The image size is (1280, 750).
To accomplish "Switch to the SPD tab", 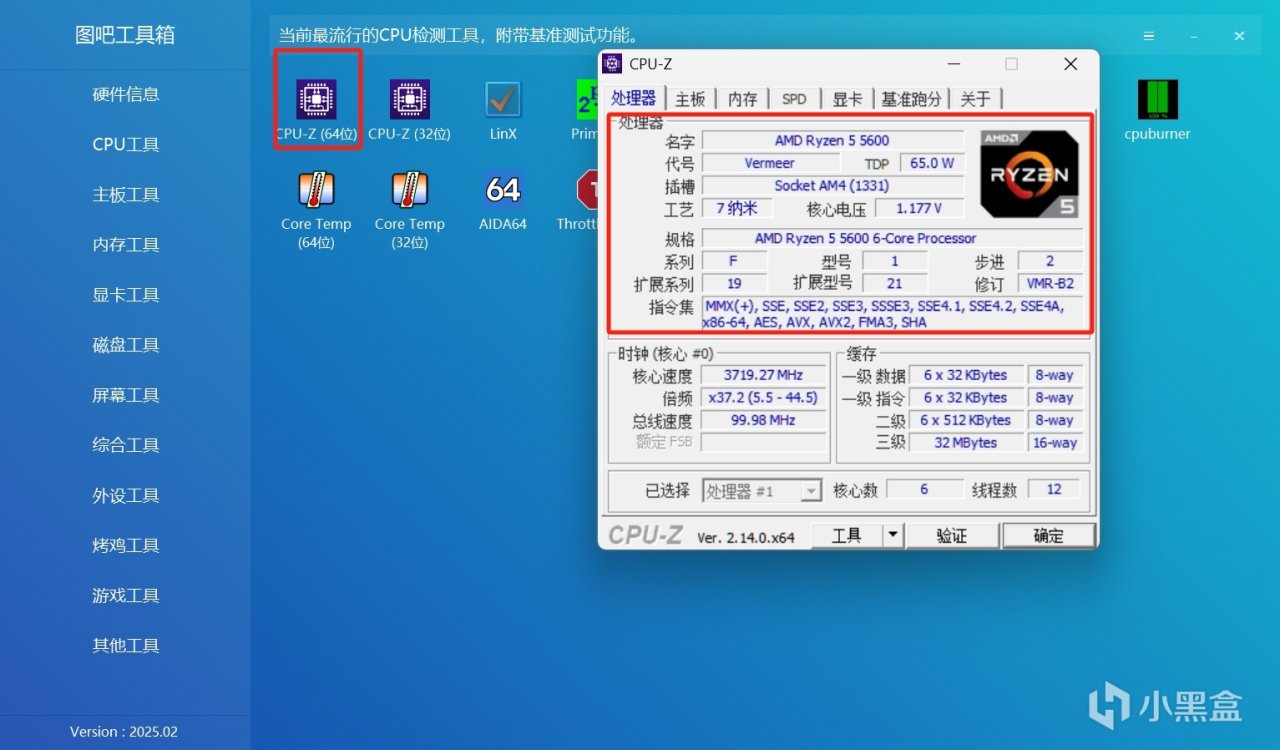I will tap(794, 98).
